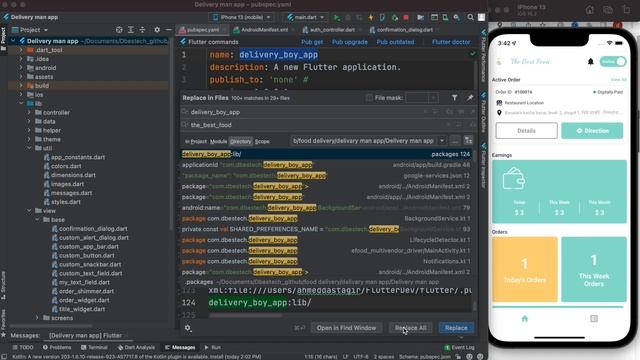Run main.dart with the green Run icon

pos(337,18)
